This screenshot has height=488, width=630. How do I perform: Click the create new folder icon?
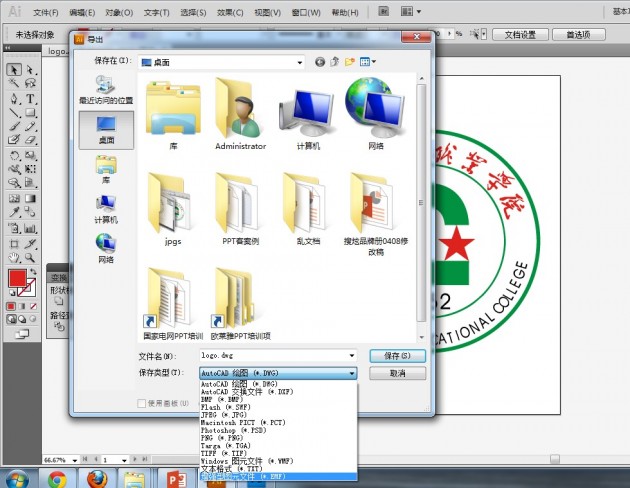(x=350, y=61)
